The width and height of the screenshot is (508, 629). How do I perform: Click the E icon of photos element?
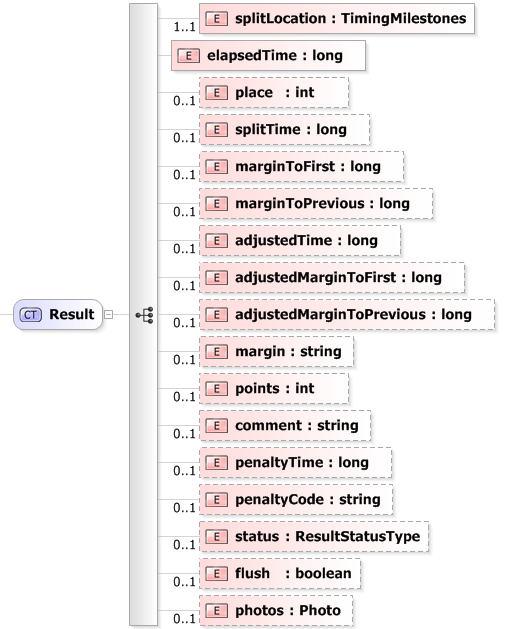tap(216, 611)
